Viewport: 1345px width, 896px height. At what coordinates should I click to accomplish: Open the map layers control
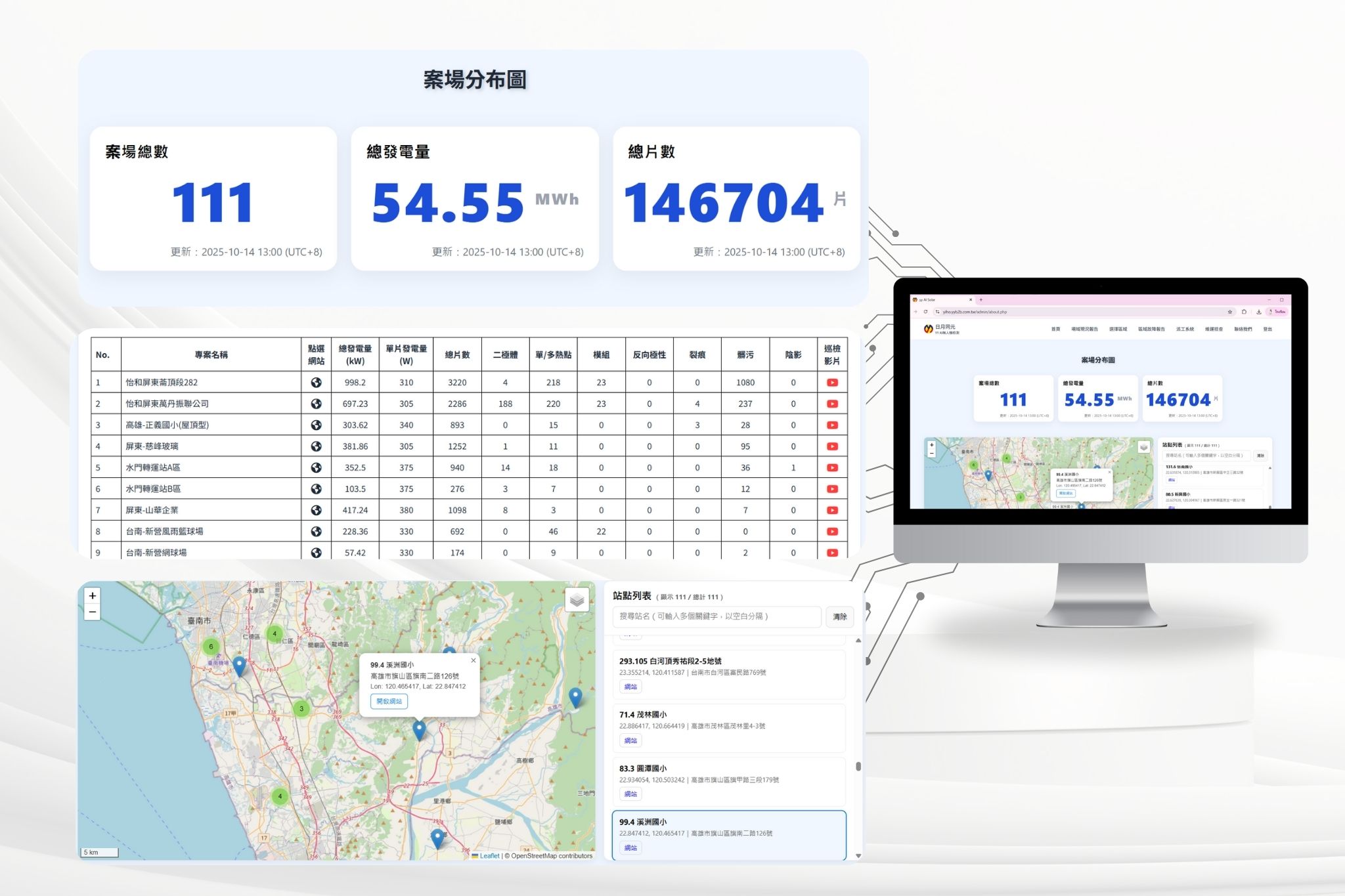577,600
